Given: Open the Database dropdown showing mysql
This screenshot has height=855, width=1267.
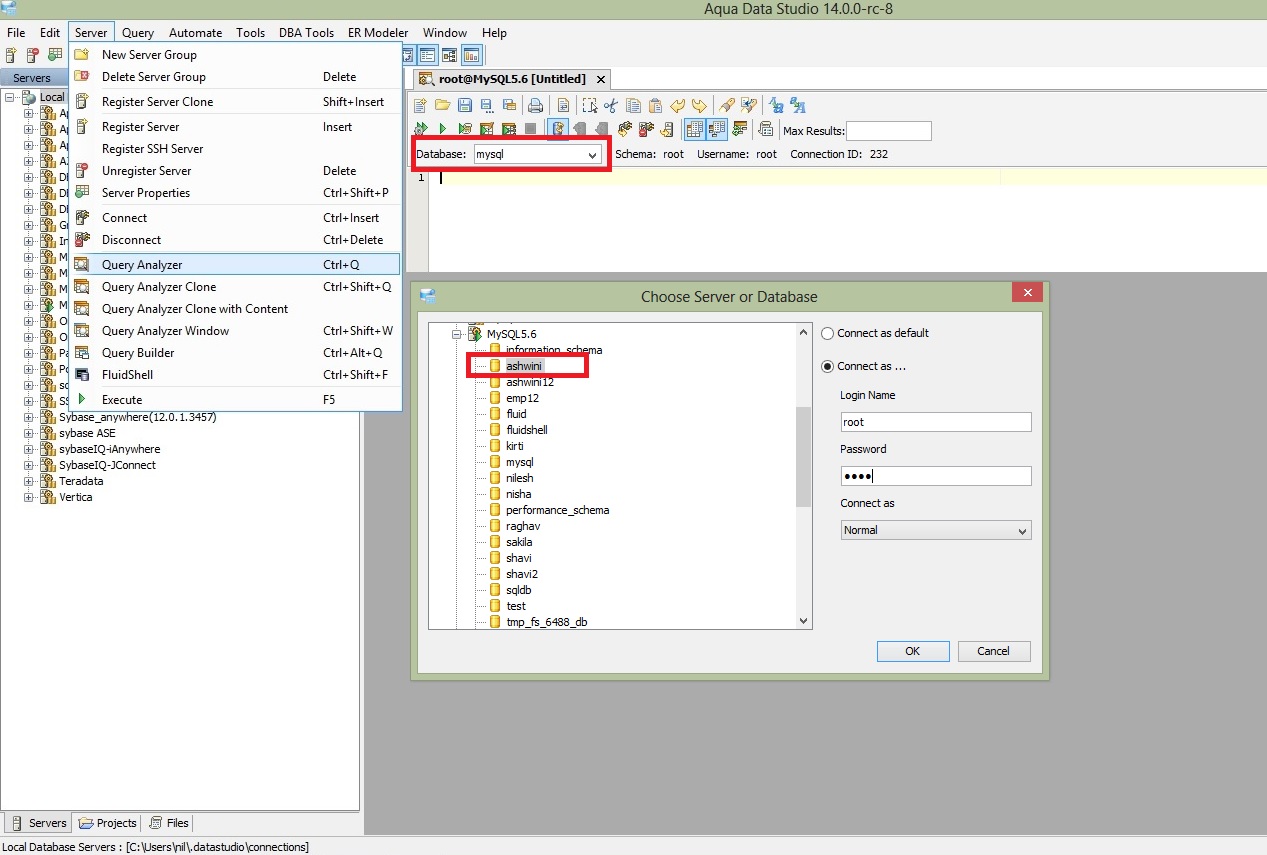Looking at the screenshot, I should (538, 154).
